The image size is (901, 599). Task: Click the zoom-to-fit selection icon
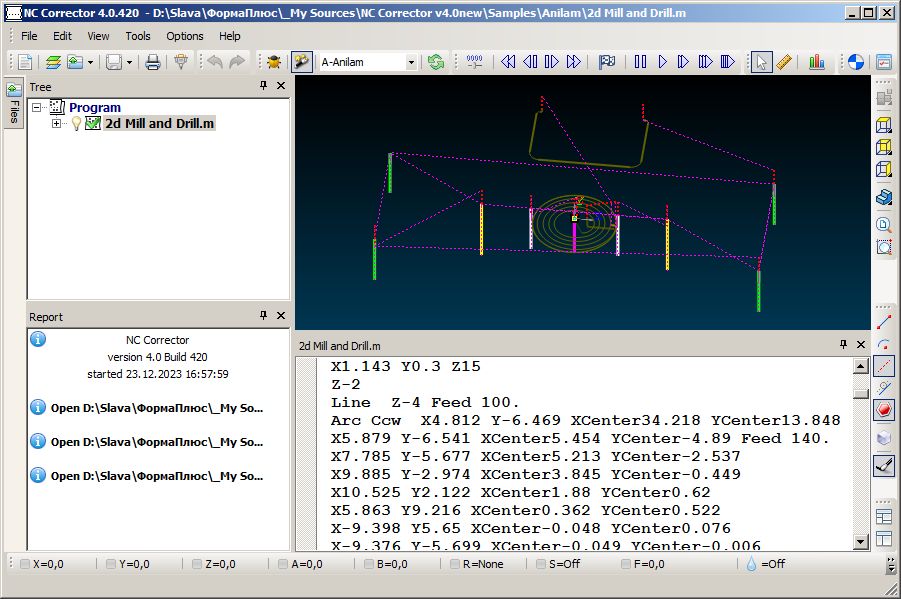pos(884,247)
